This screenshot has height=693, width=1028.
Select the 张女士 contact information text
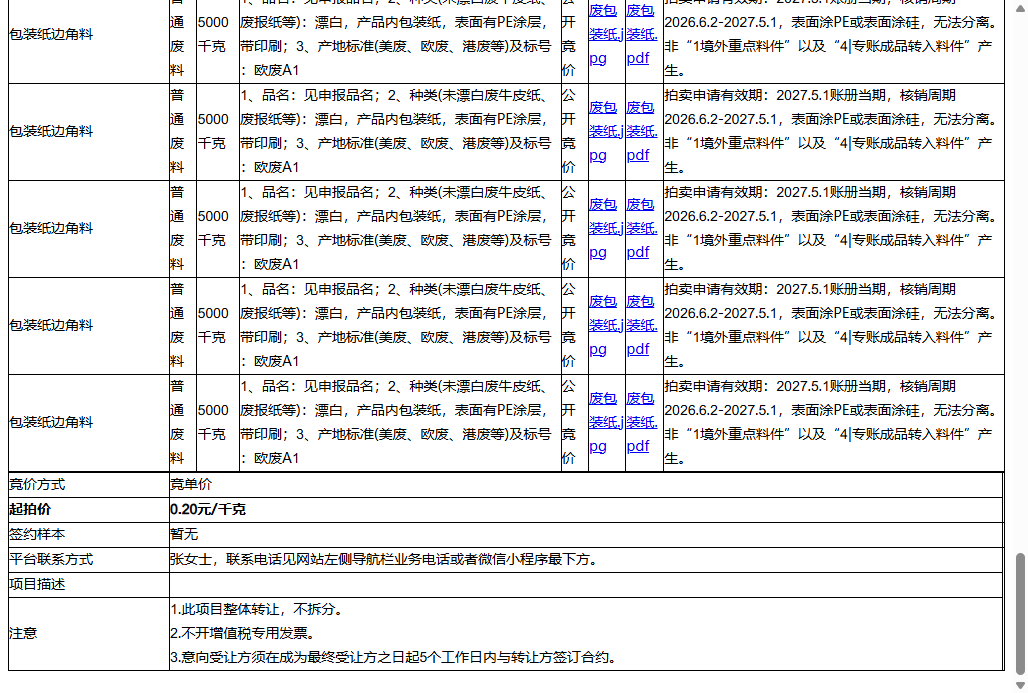point(384,559)
